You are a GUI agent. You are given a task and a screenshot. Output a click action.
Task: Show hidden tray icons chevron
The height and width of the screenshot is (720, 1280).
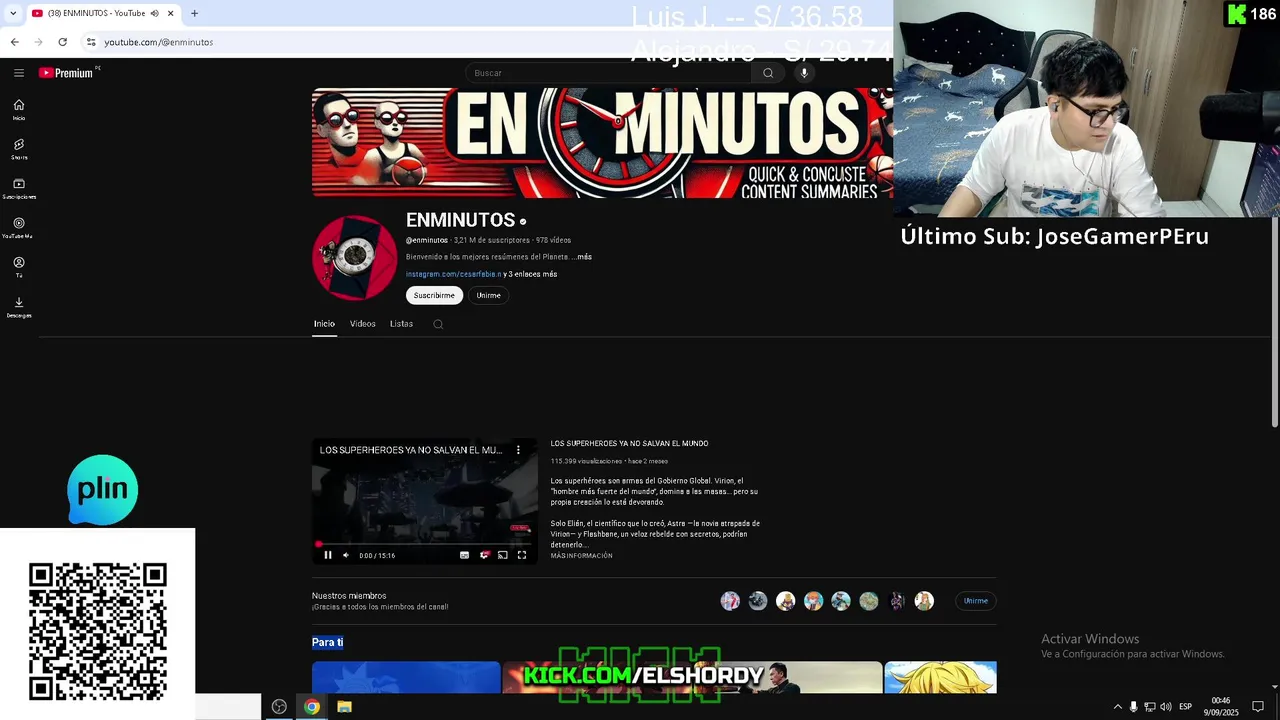(1118, 706)
